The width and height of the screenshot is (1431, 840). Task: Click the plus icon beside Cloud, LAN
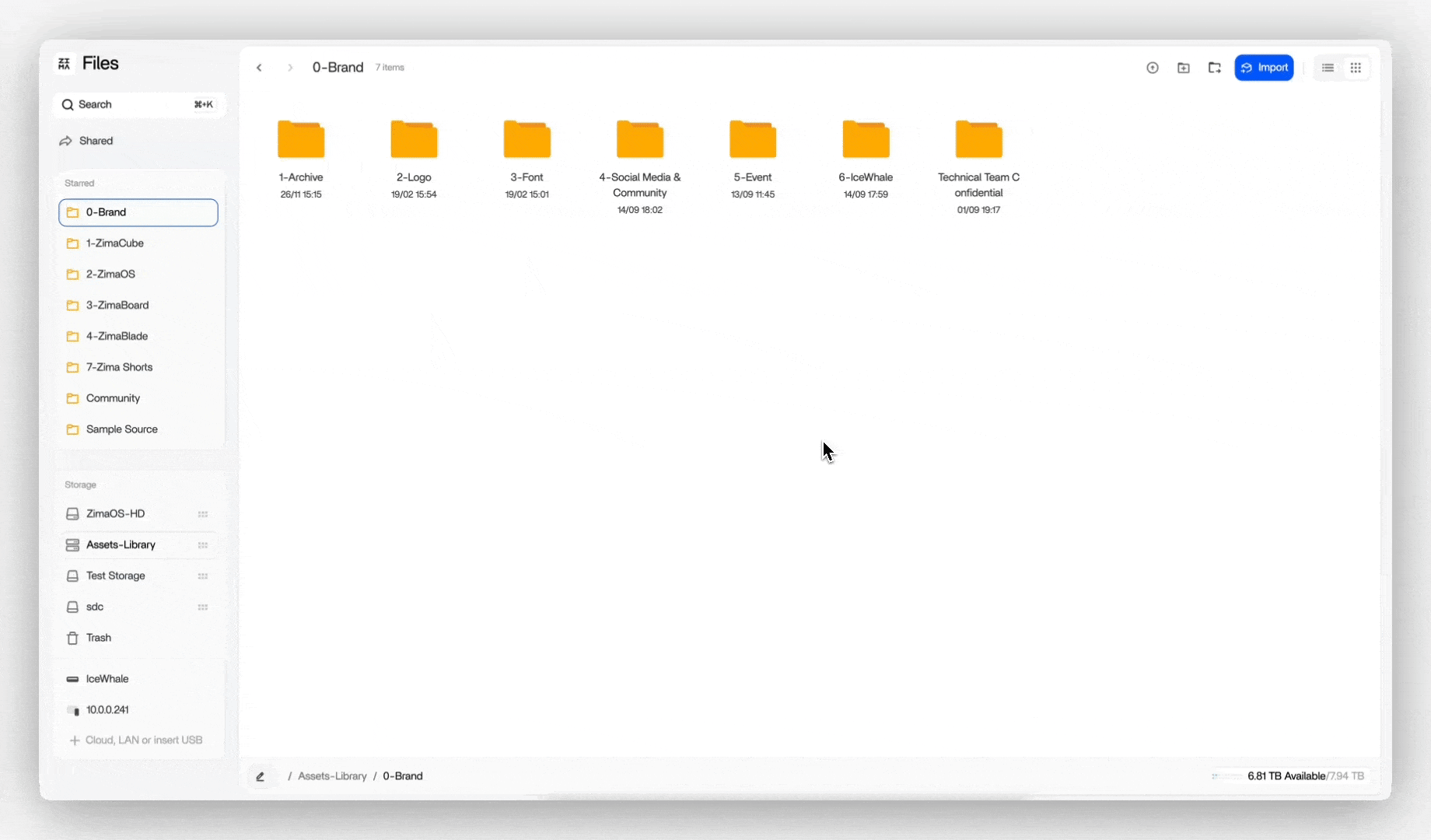pyautogui.click(x=75, y=740)
